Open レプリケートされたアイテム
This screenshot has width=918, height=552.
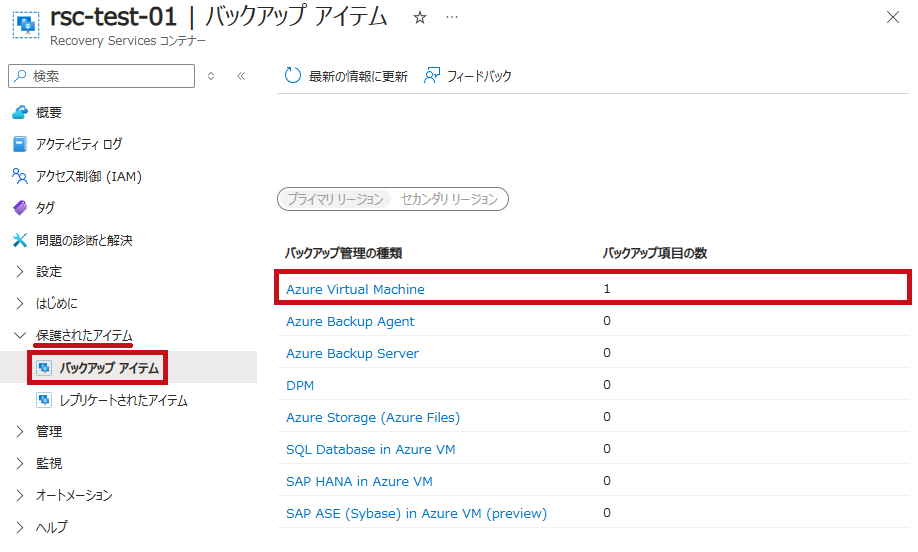124,400
